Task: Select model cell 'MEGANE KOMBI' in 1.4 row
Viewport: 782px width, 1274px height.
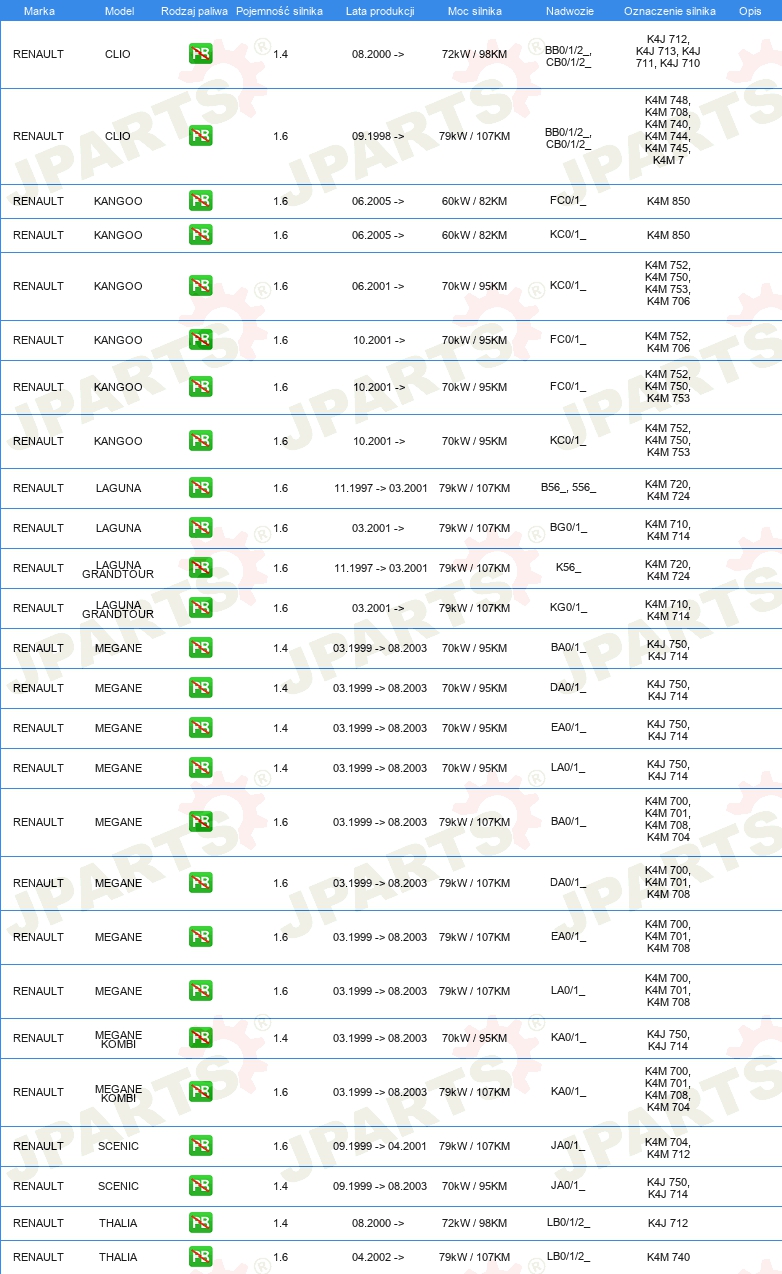Action: [x=119, y=1039]
